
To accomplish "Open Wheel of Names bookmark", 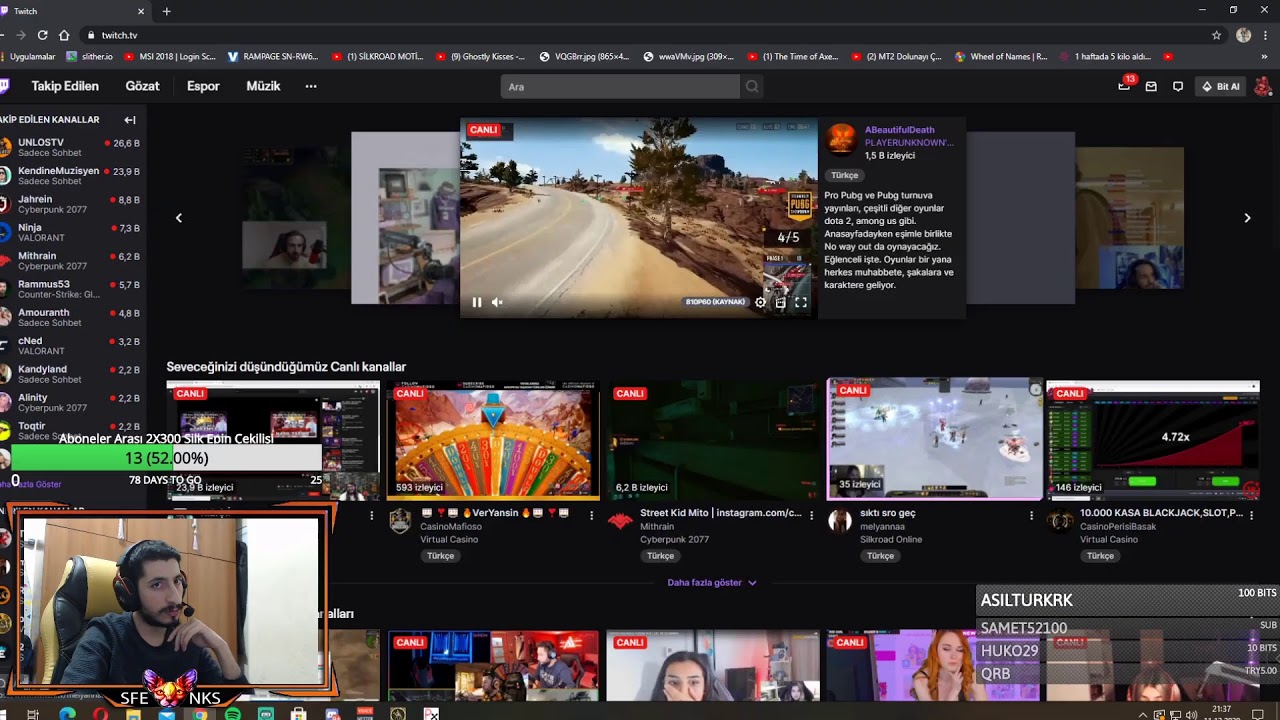I will pyautogui.click(x=1000, y=57).
